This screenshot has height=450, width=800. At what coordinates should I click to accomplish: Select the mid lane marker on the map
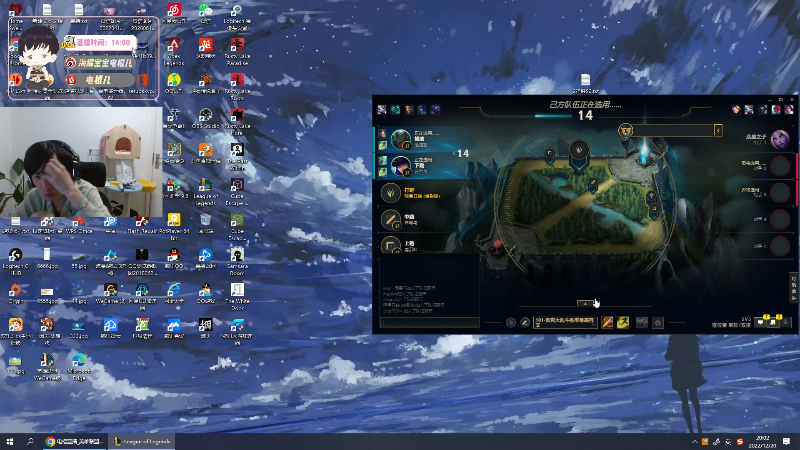[x=593, y=183]
